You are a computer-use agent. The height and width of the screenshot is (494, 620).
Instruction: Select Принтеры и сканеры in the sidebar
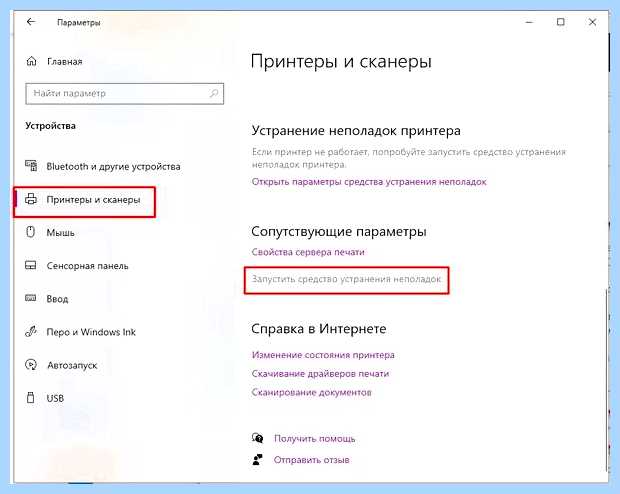[84, 200]
